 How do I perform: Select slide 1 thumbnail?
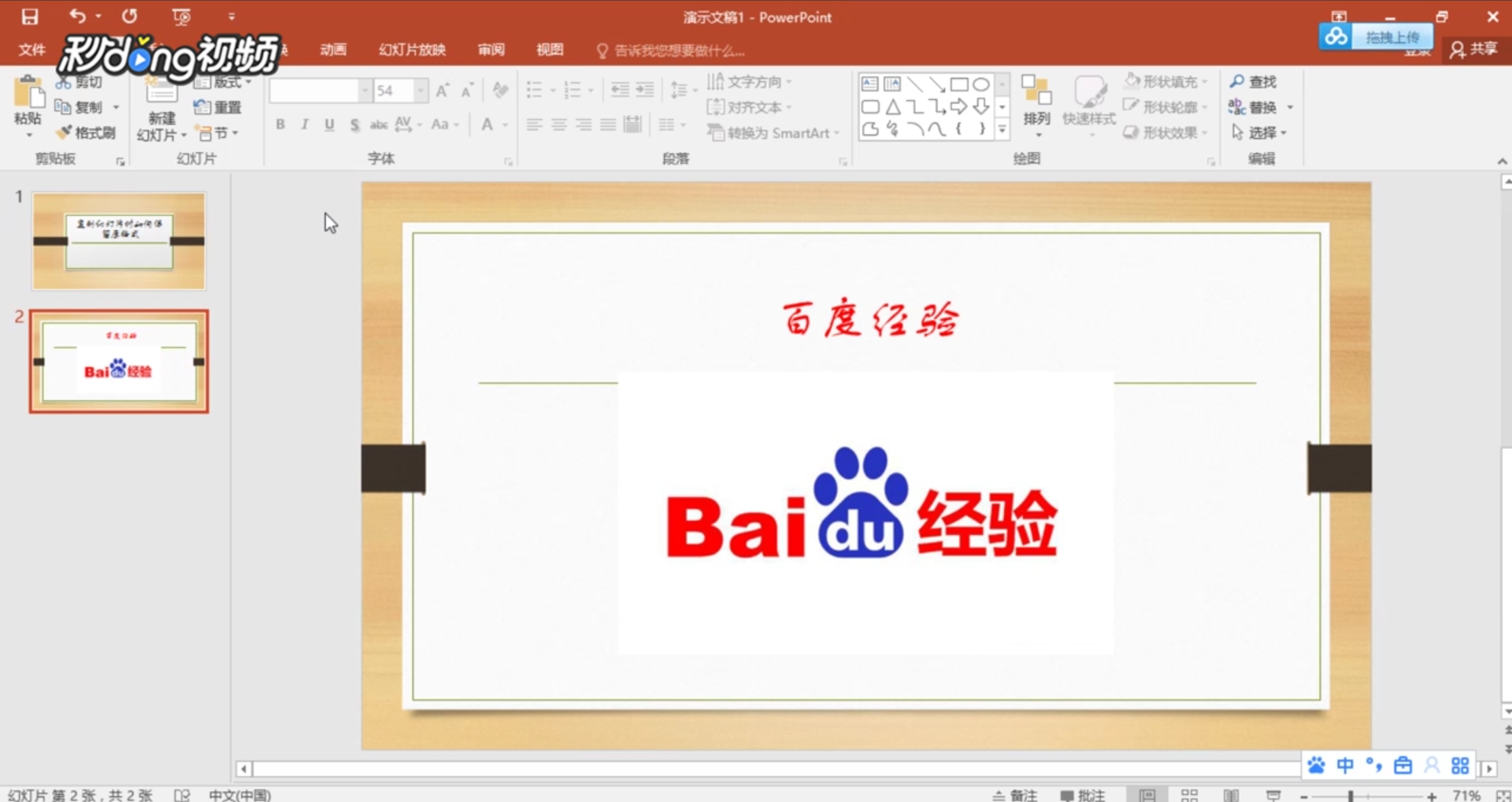119,241
